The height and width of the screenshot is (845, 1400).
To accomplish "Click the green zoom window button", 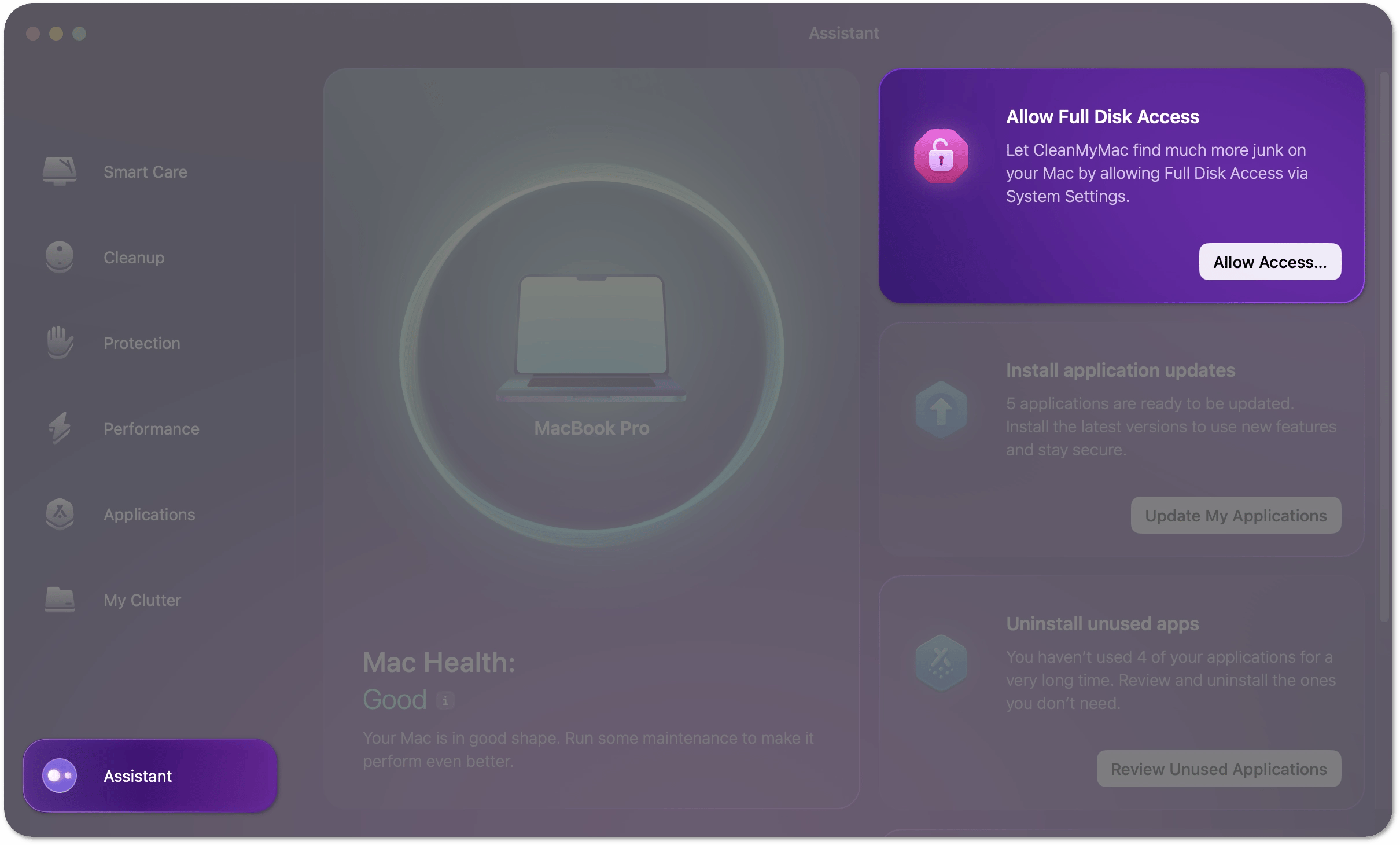I will pos(79,34).
